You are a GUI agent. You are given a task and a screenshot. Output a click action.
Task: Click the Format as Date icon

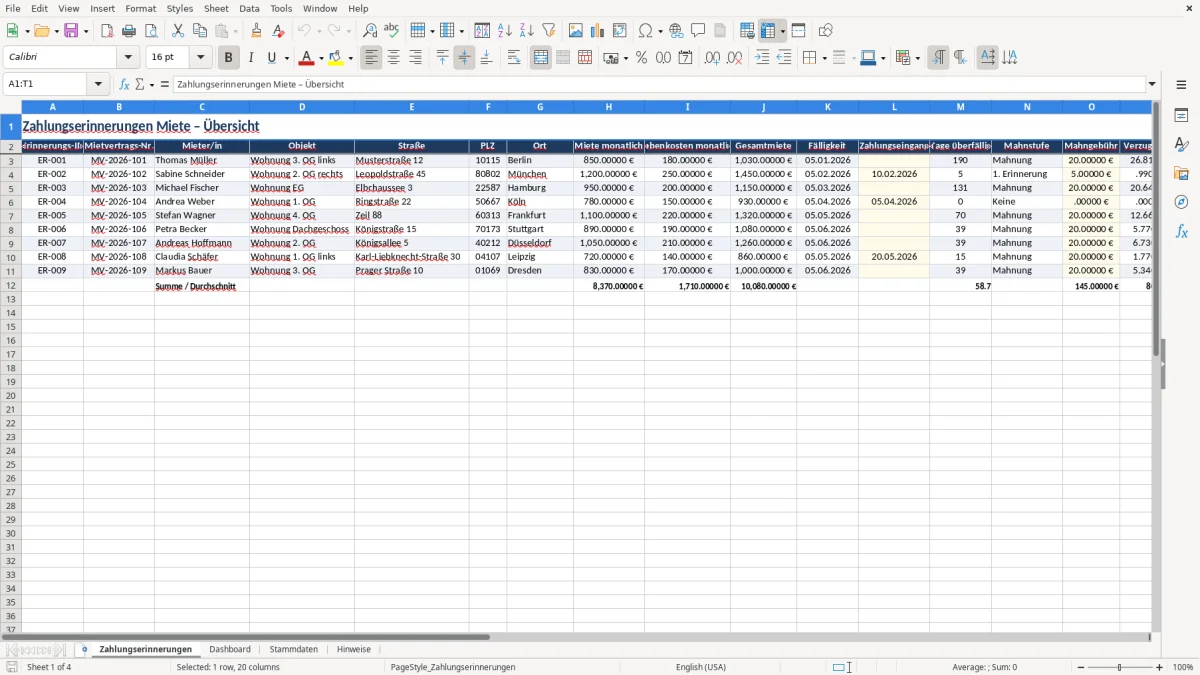(685, 58)
